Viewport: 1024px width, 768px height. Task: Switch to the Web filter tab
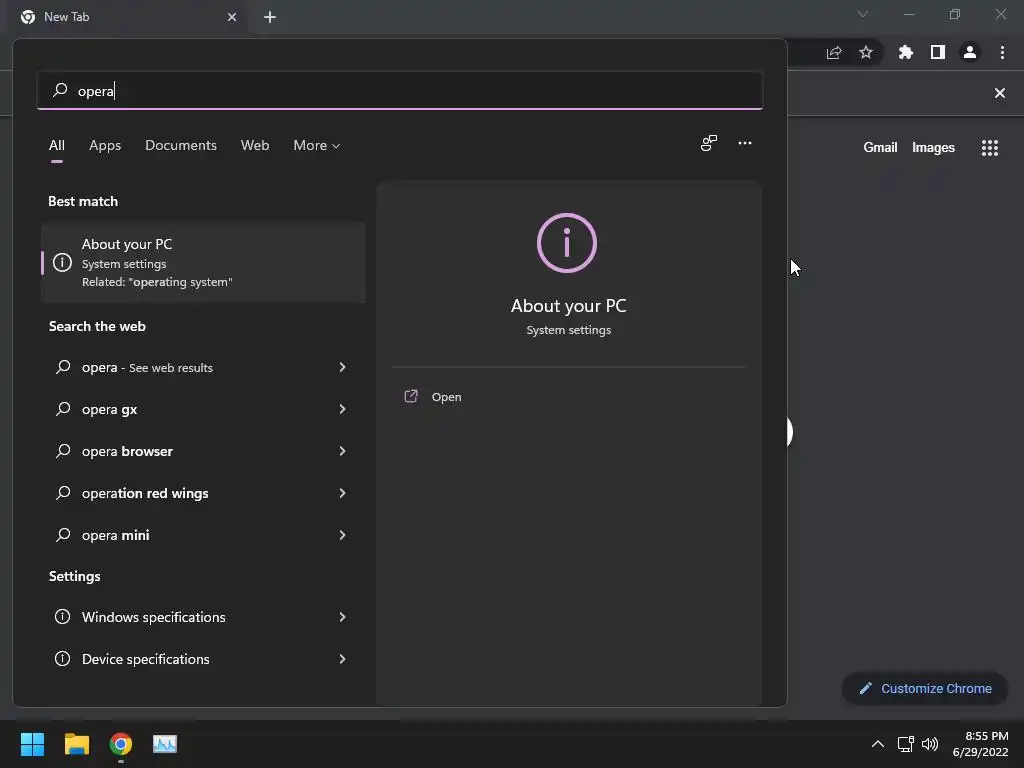[255, 146]
